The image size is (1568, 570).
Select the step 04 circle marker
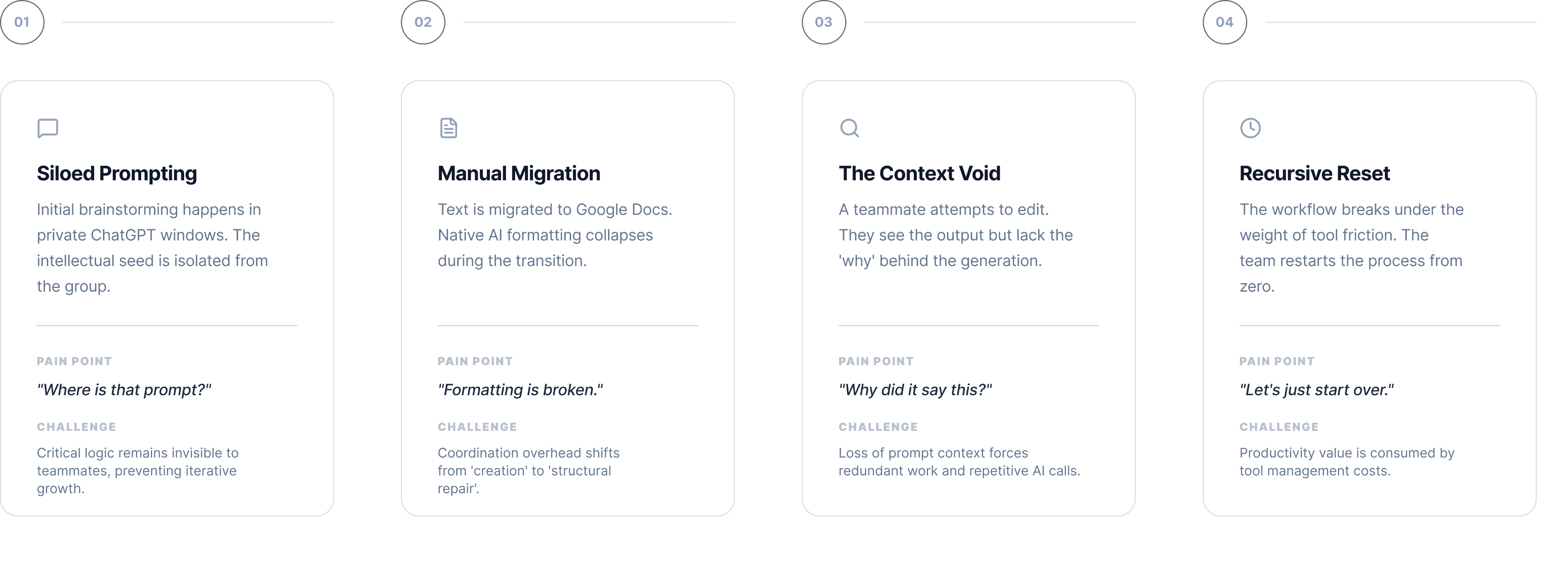coord(1225,23)
